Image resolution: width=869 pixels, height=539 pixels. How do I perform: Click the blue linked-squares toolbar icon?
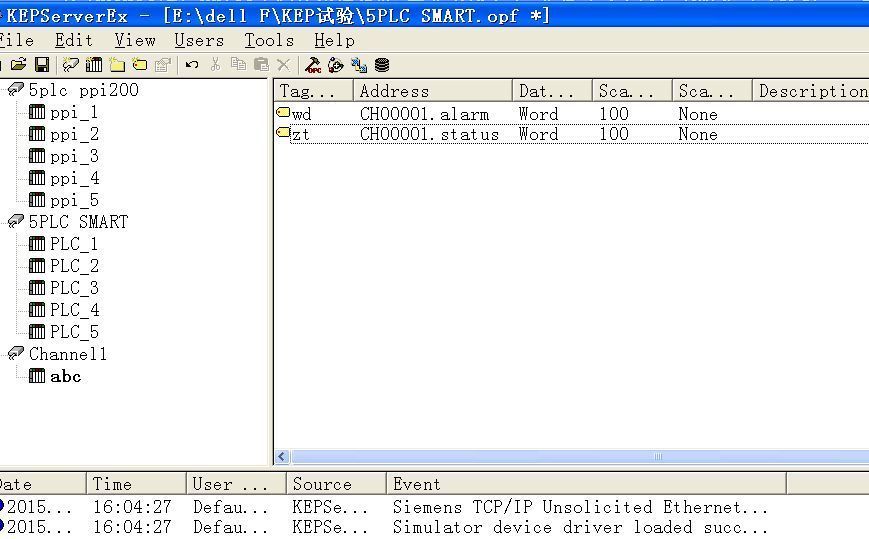[x=359, y=65]
